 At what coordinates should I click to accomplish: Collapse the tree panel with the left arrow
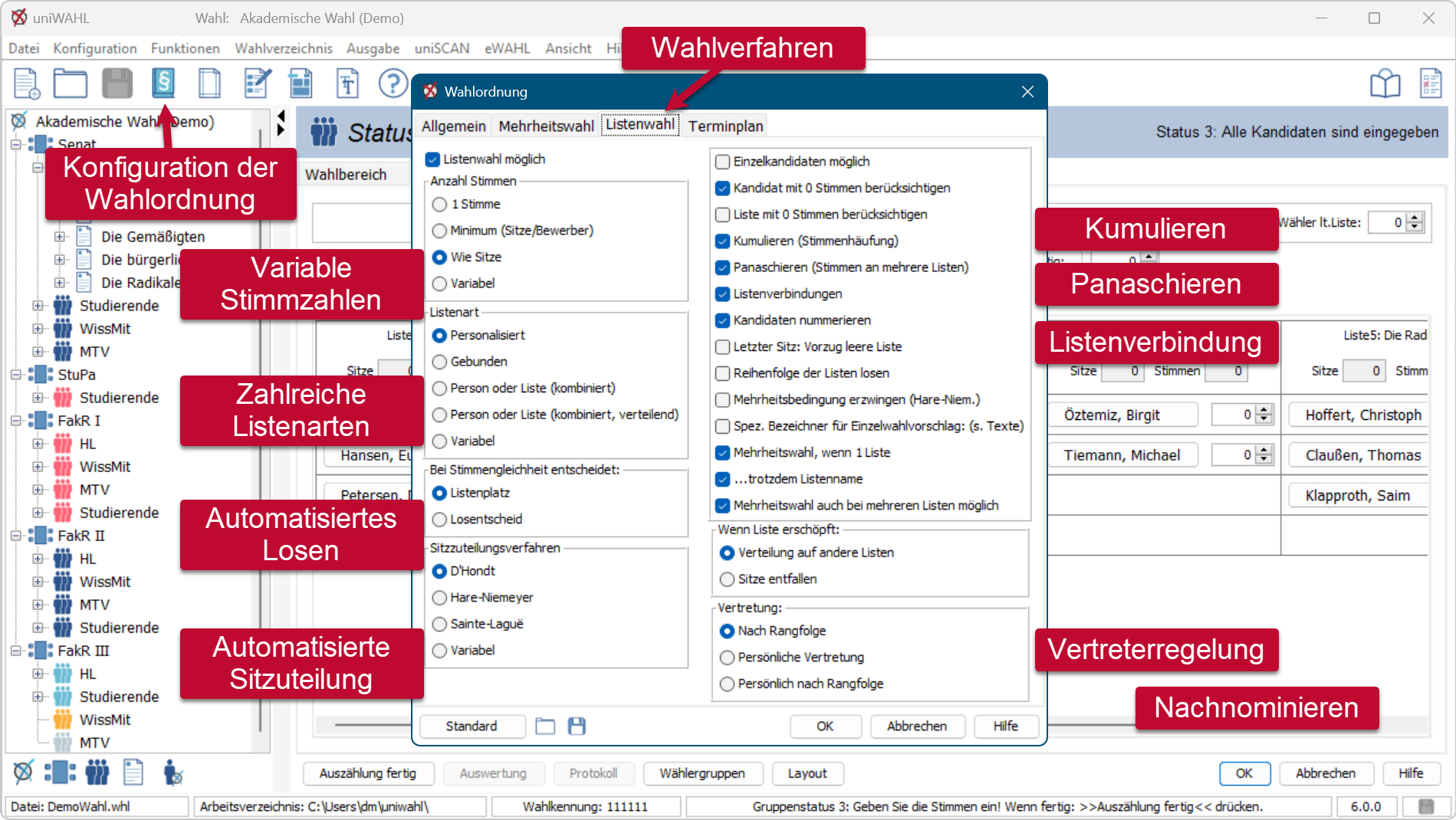[281, 116]
